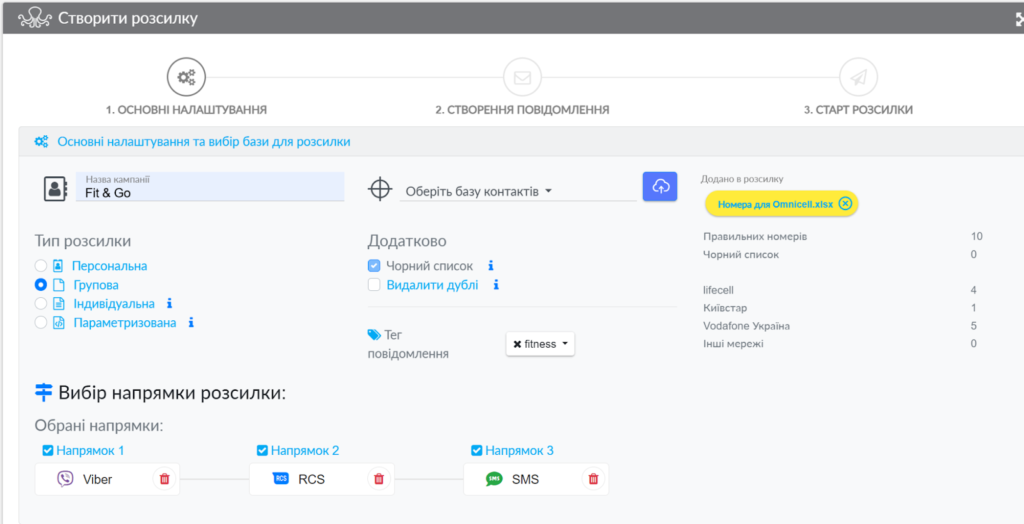This screenshot has width=1024, height=524.
Task: Click info icon next to Видалити дублі
Action: pyautogui.click(x=496, y=285)
